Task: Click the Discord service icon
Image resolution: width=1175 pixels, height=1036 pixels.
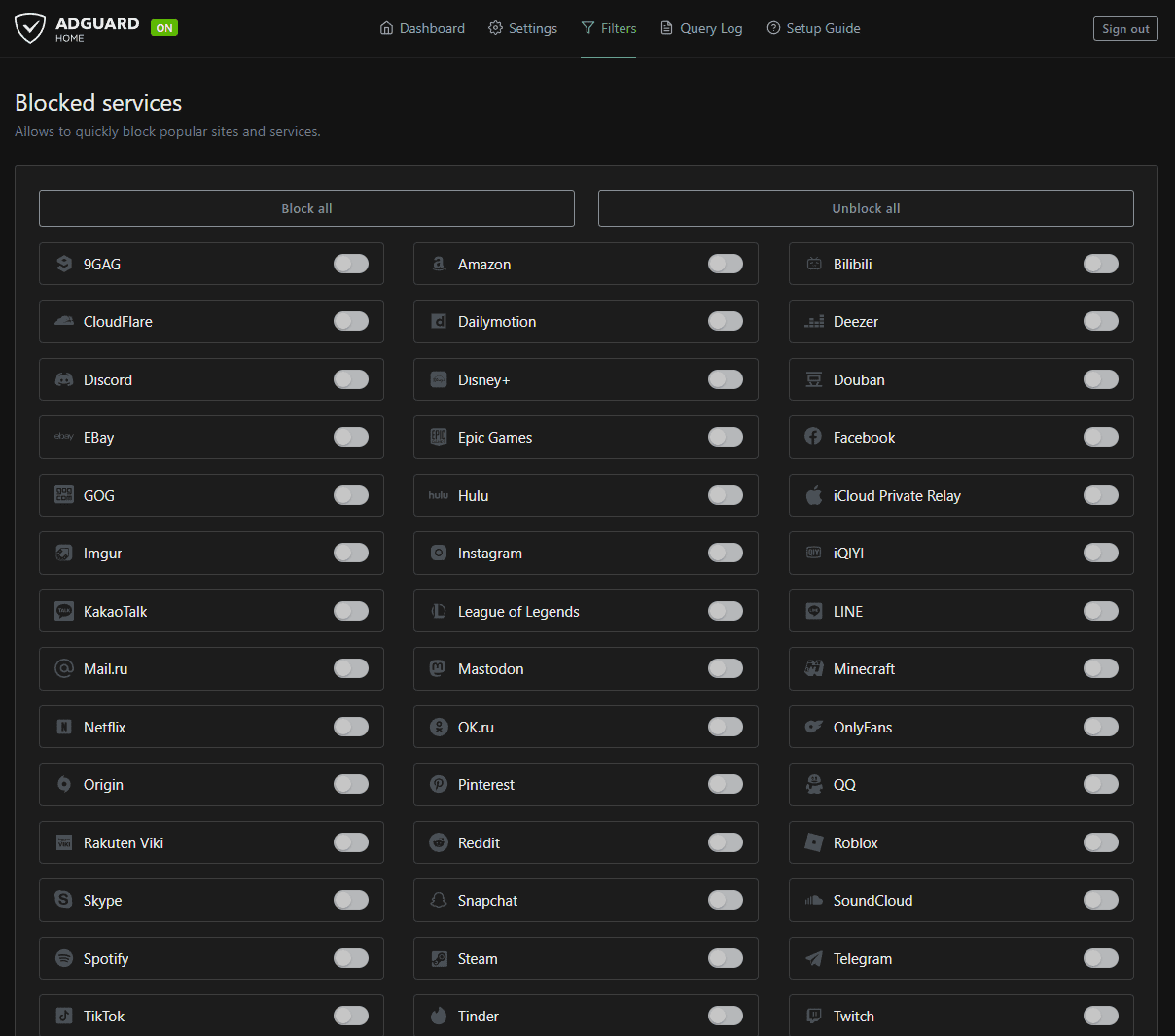Action: pos(64,379)
